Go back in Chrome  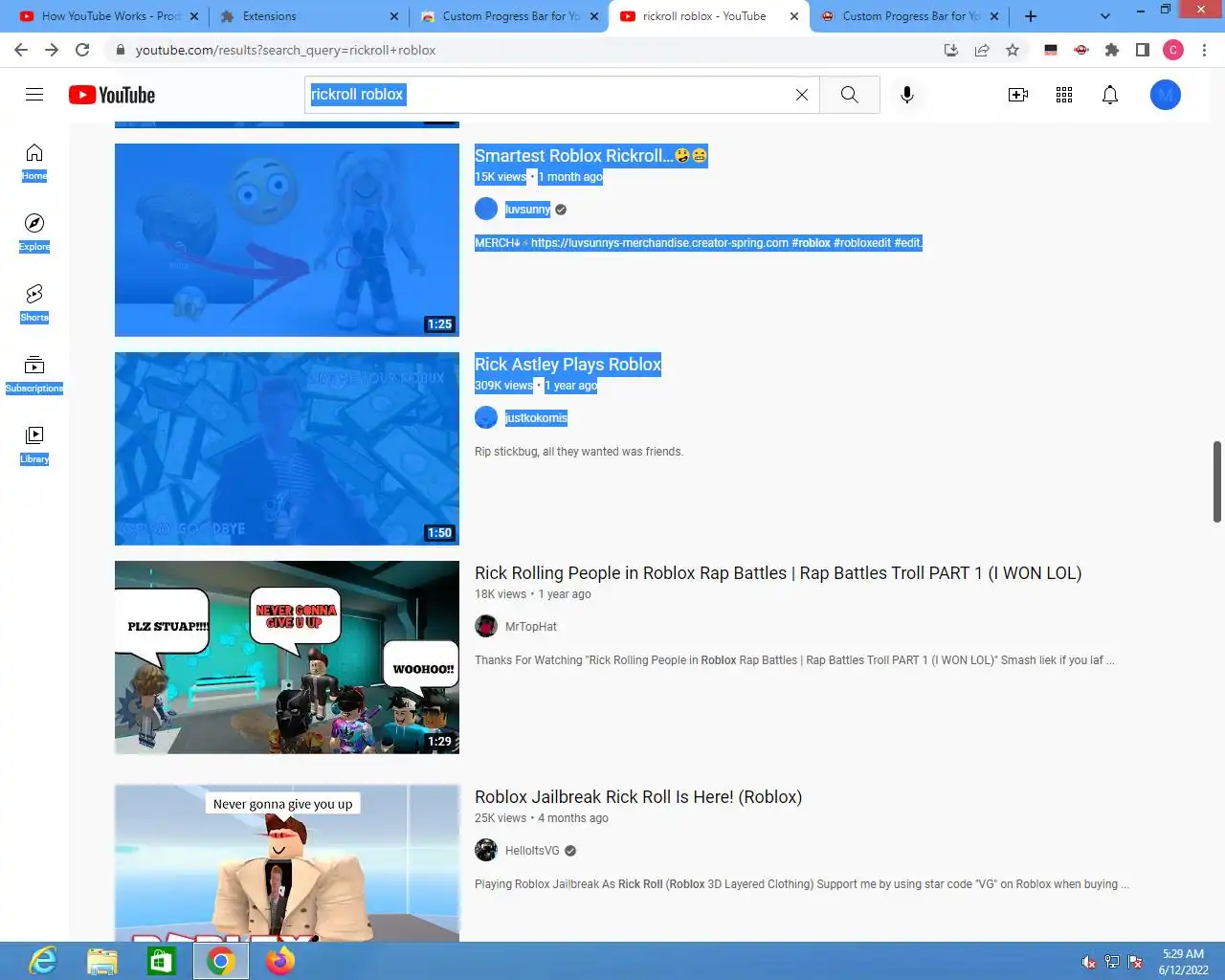[21, 50]
